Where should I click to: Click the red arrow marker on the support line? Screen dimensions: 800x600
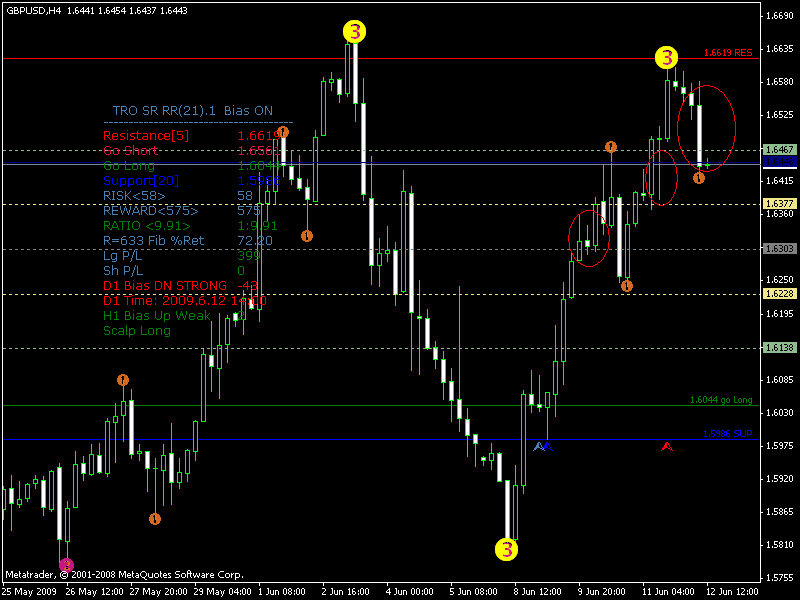click(668, 447)
